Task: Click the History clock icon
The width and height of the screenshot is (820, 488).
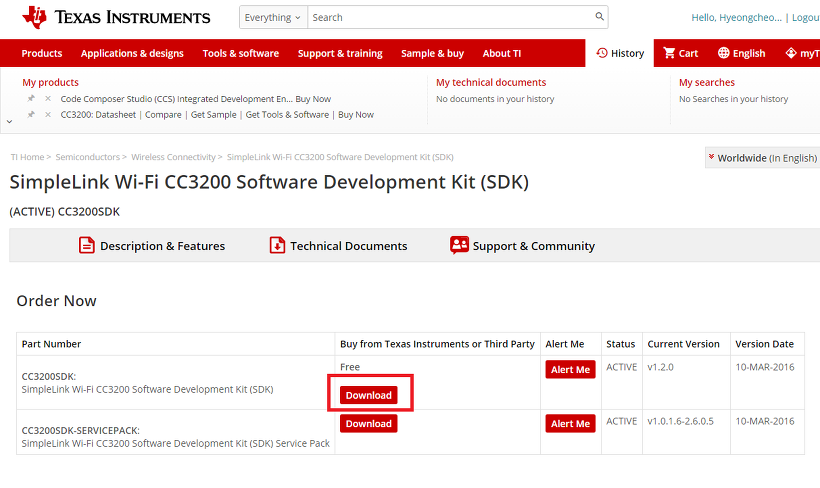Action: (602, 53)
